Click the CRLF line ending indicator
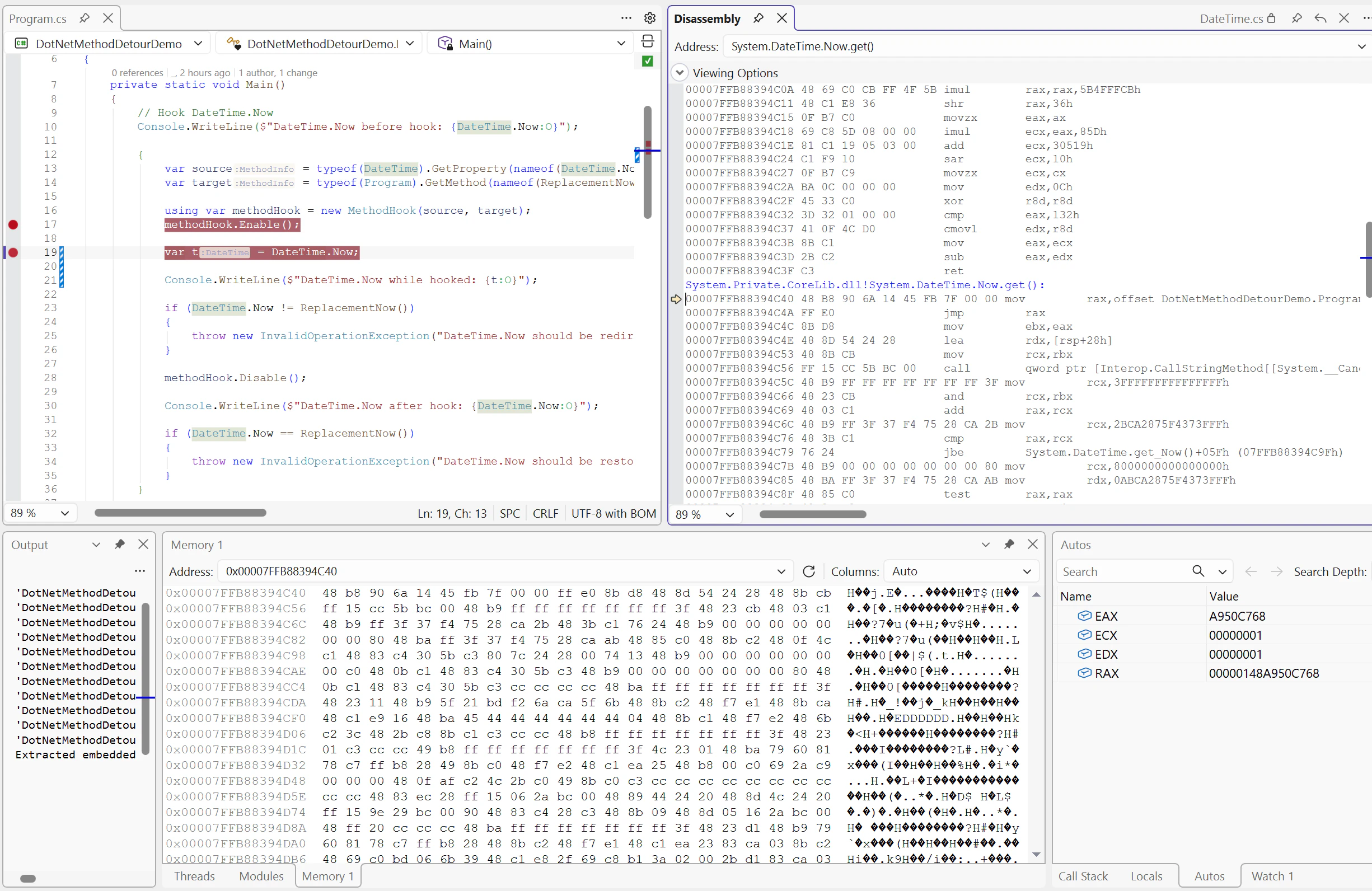The width and height of the screenshot is (1372, 891). 545,514
